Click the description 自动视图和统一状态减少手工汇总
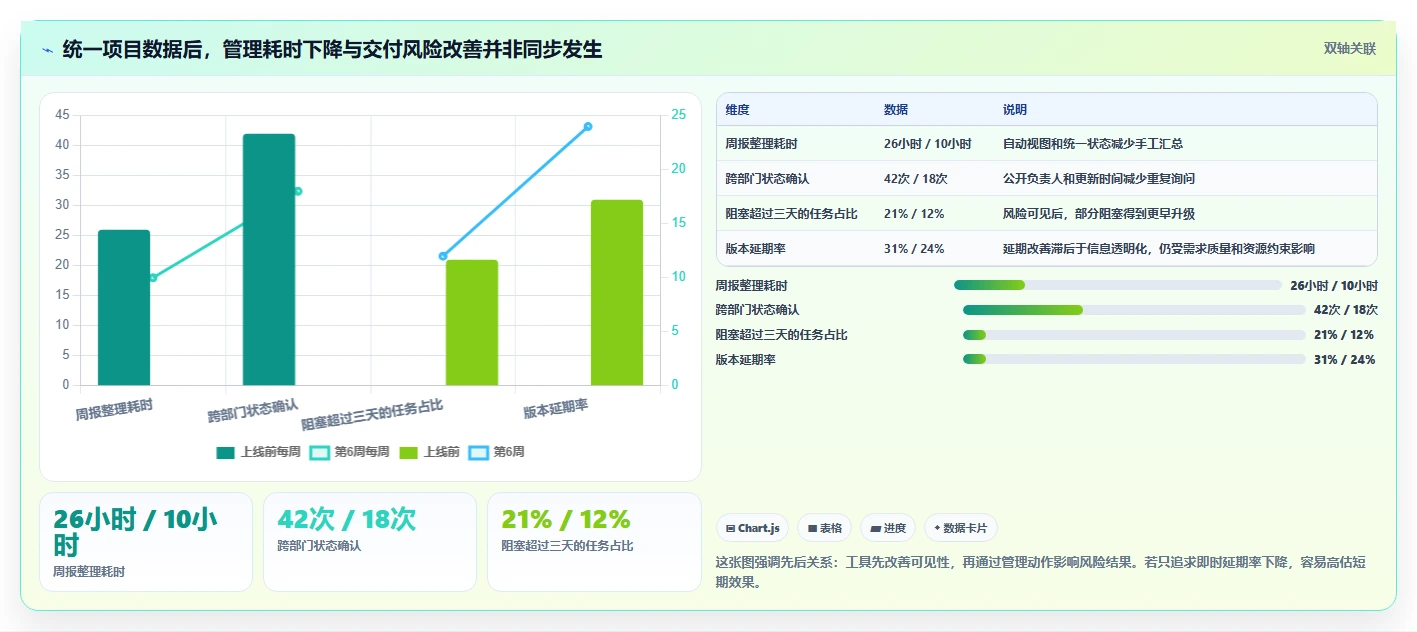 1093,144
